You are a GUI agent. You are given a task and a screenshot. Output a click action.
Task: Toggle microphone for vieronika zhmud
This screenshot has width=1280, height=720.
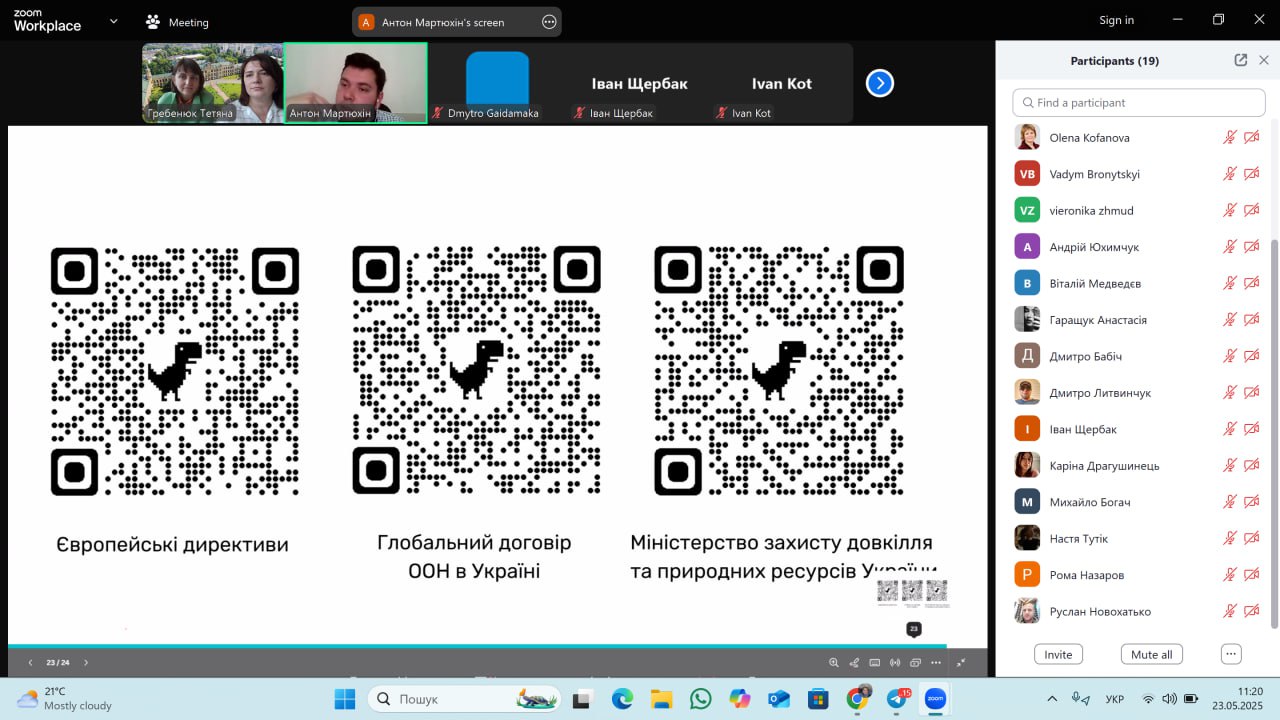pyautogui.click(x=1230, y=210)
